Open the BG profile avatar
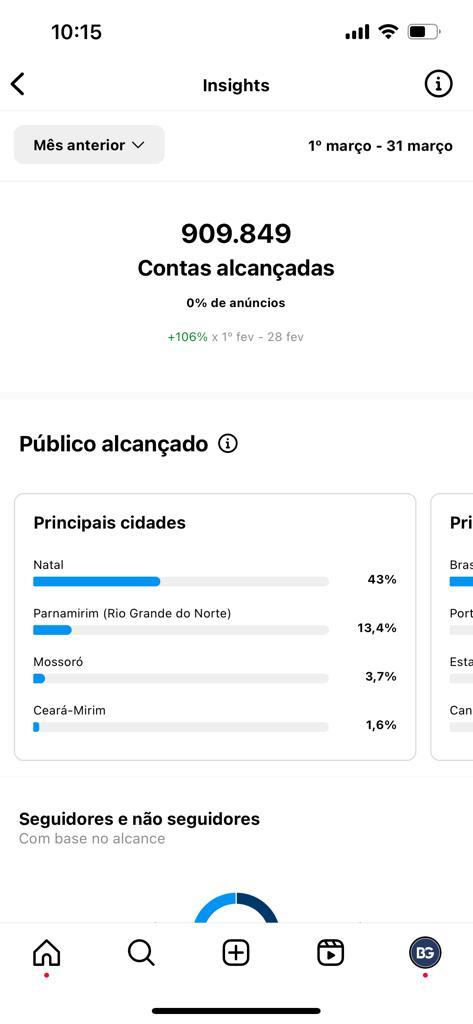This screenshot has width=473, height=1024. coord(425,953)
